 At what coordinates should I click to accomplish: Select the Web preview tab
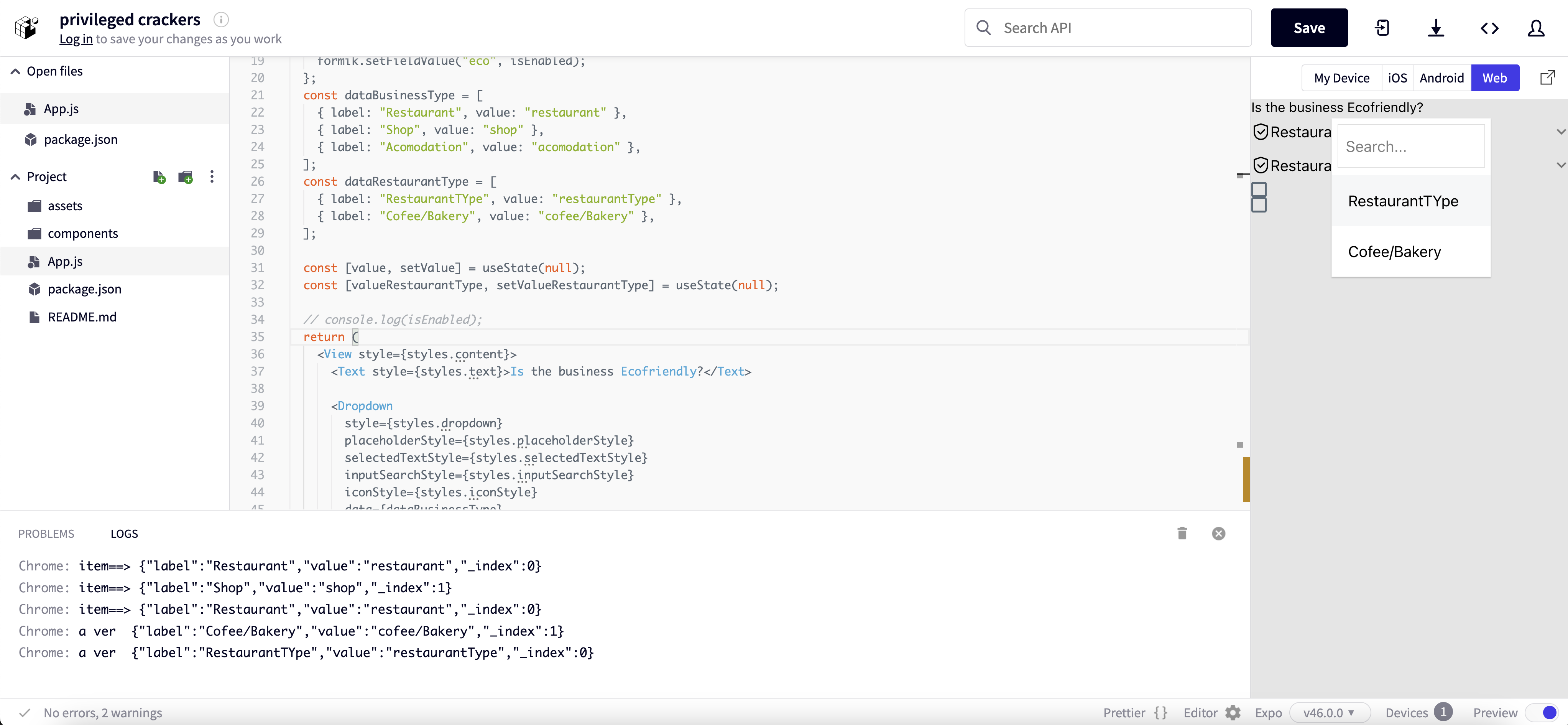[x=1495, y=78]
